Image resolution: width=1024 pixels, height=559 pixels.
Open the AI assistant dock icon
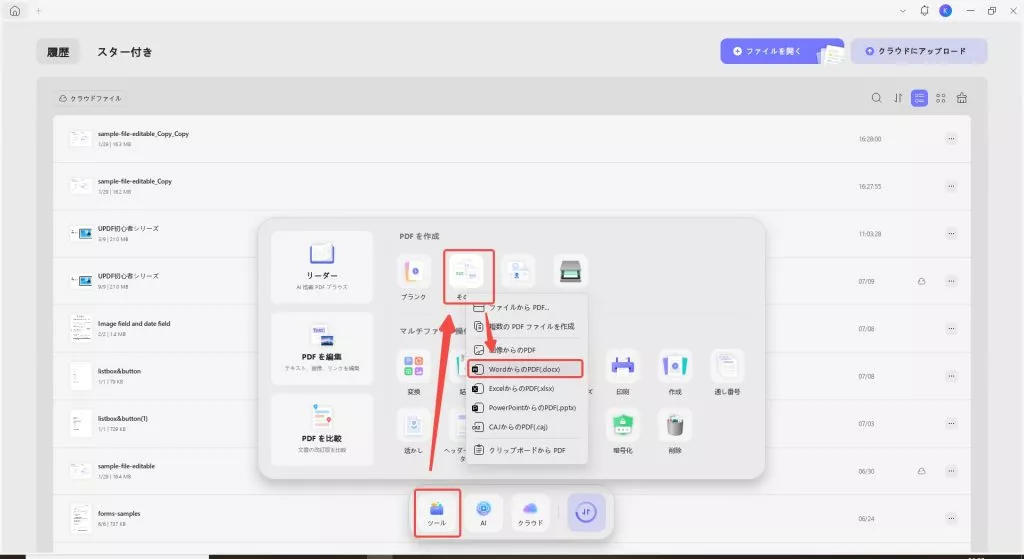(x=483, y=513)
